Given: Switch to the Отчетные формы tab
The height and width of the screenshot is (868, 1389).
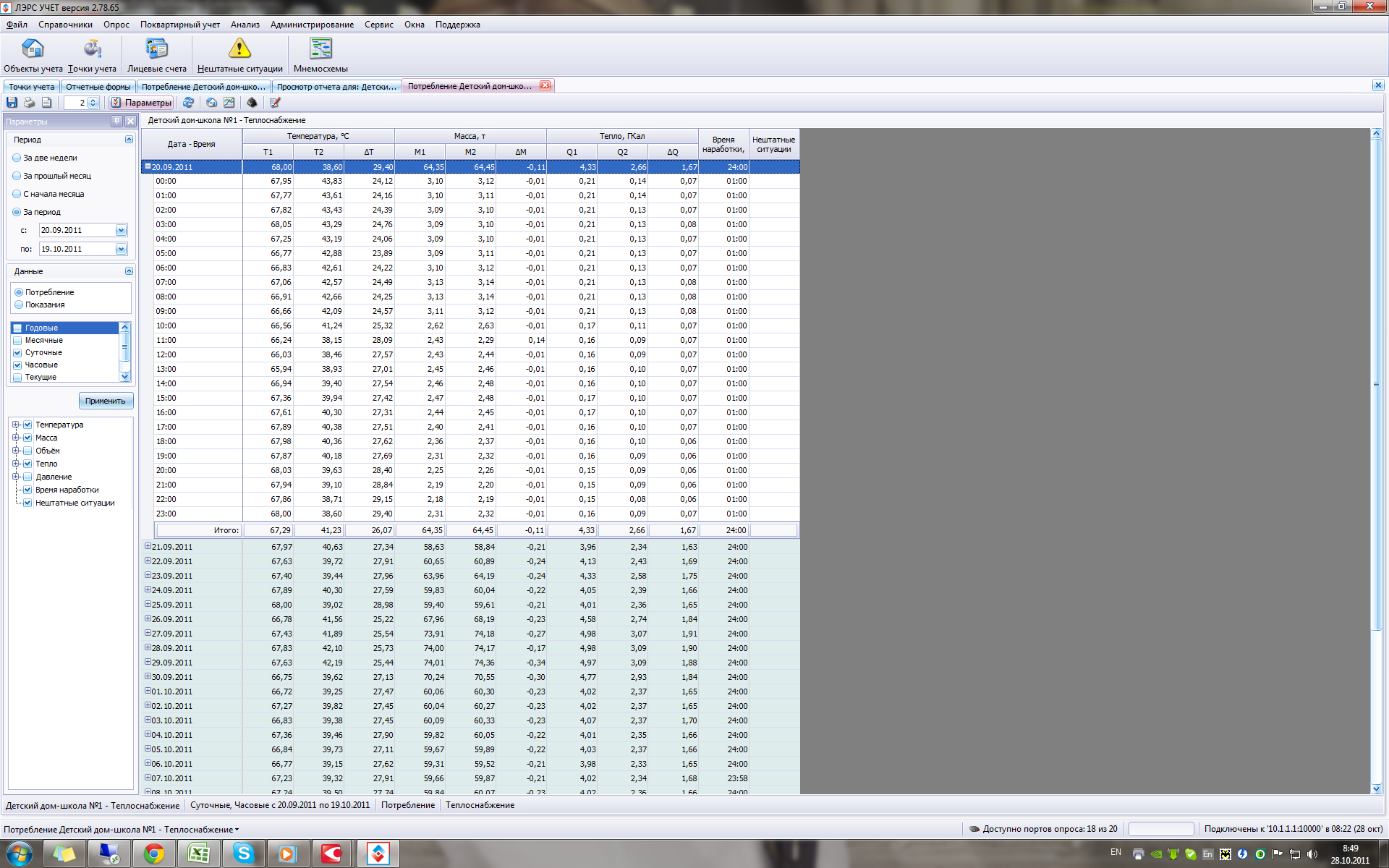Looking at the screenshot, I should point(98,87).
